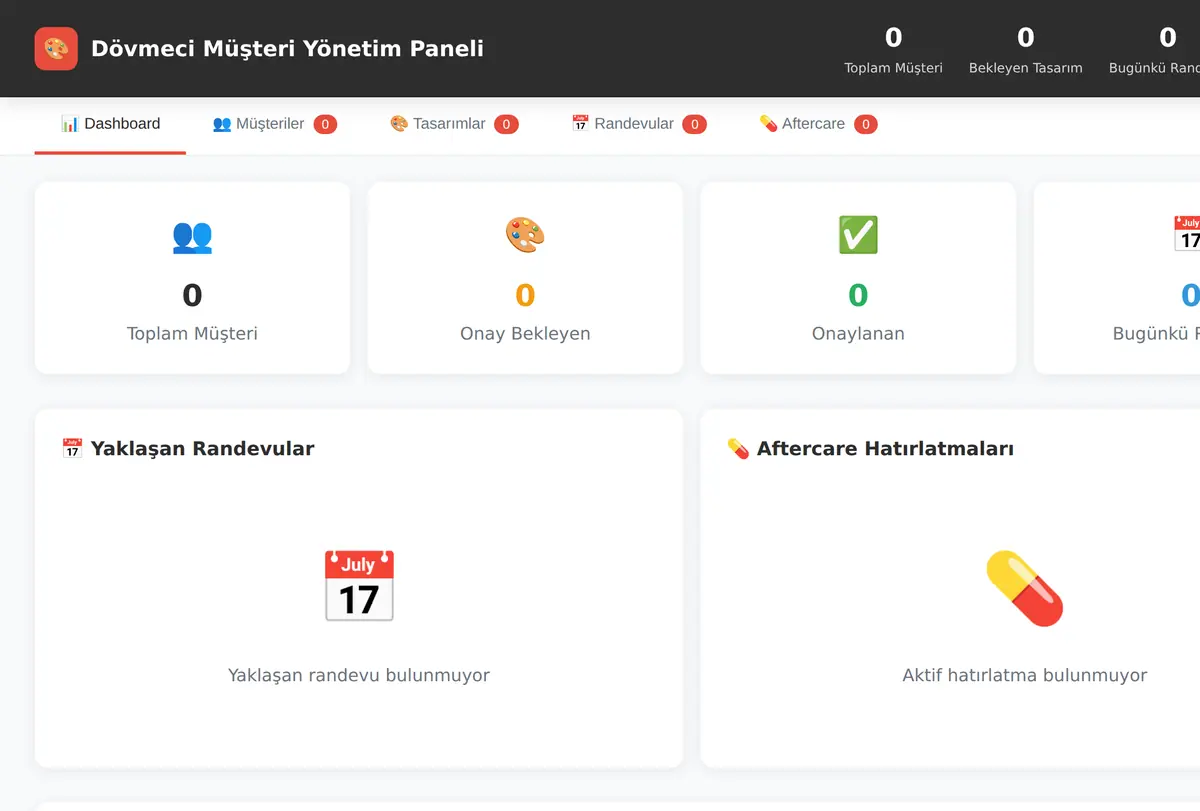Click the large pill icon in Aftercare Hatırlatmaları
This screenshot has height=811, width=1200.
[x=1025, y=588]
